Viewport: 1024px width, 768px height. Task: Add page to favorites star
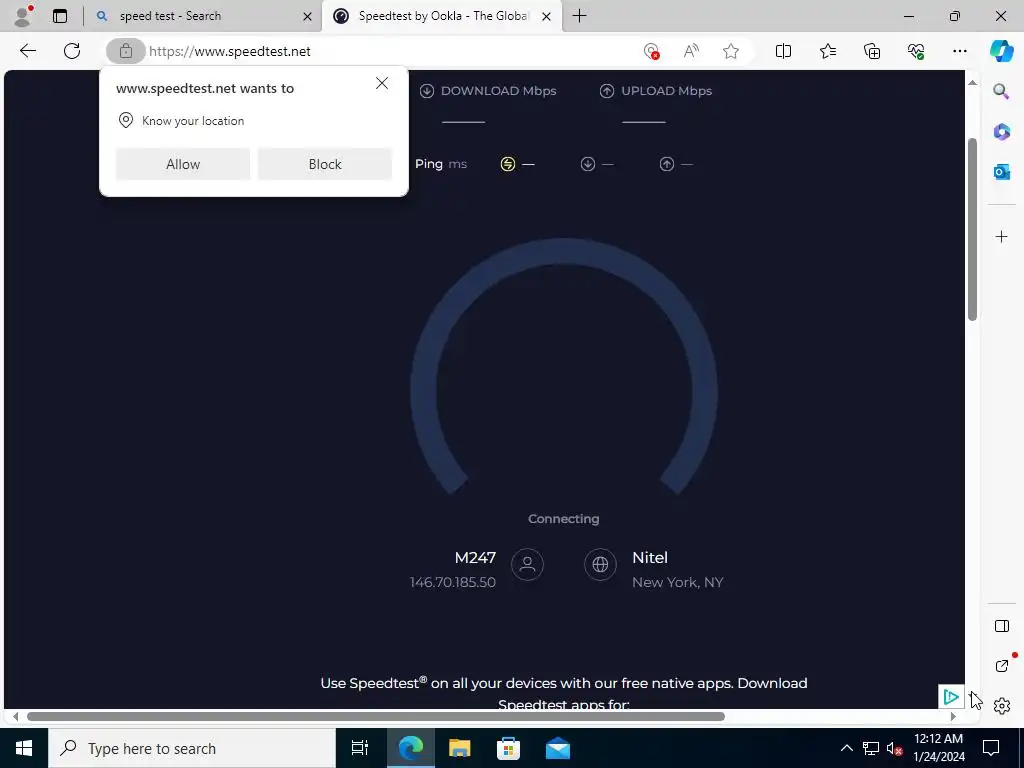coord(731,51)
